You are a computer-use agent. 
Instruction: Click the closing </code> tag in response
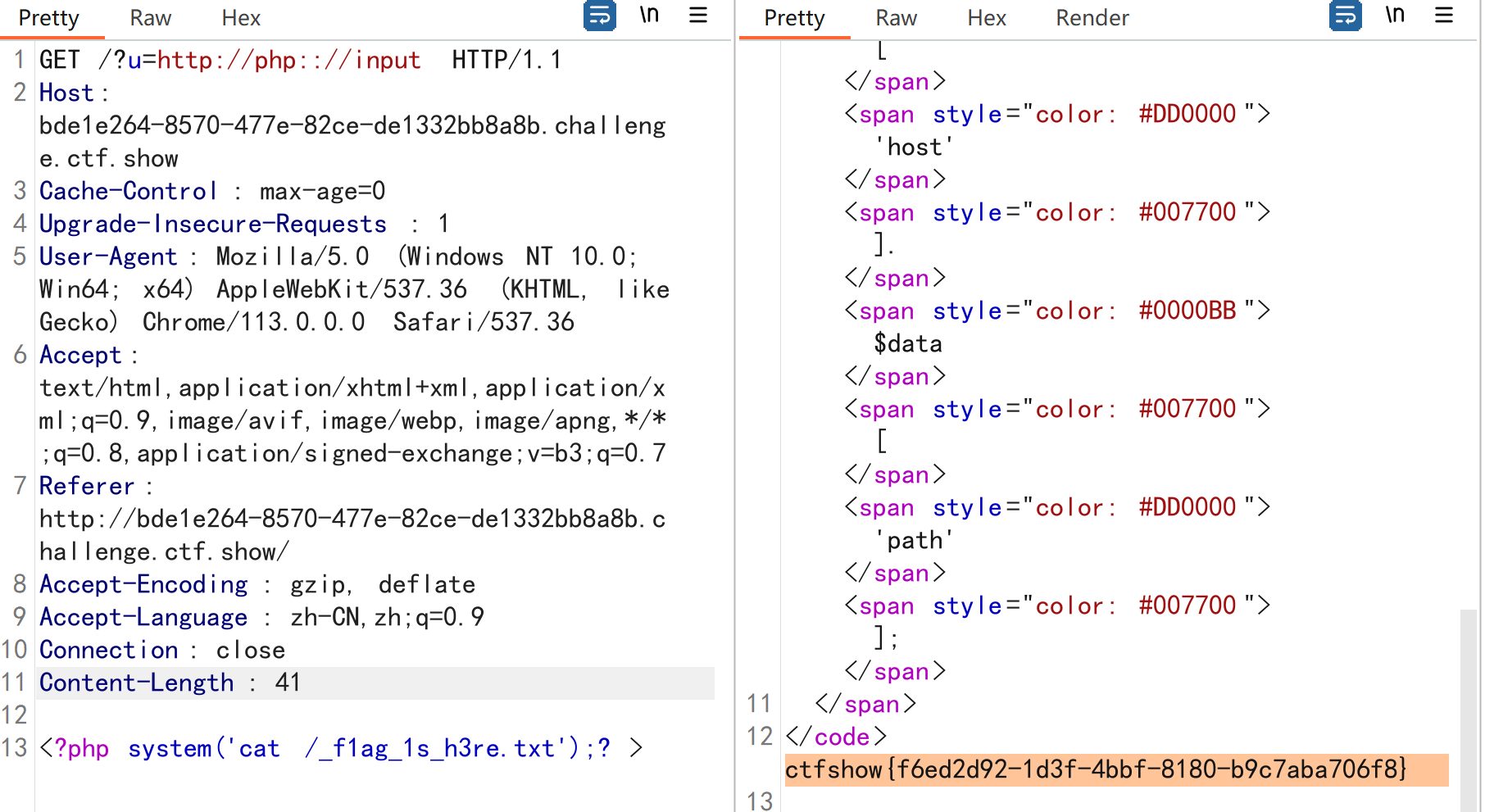pyautogui.click(x=836, y=737)
